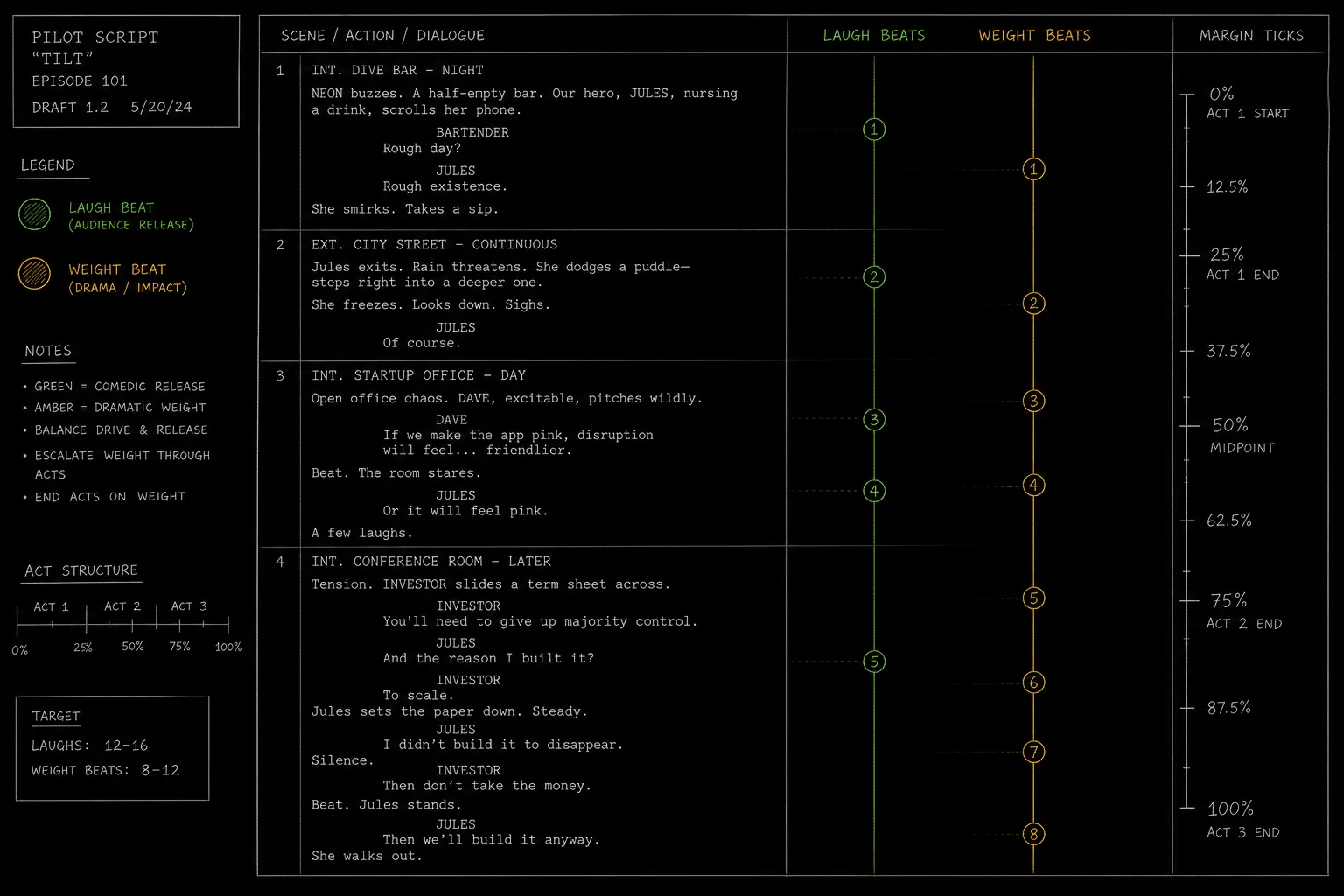Click BARTENDER character cue in scene 1

coord(472,132)
